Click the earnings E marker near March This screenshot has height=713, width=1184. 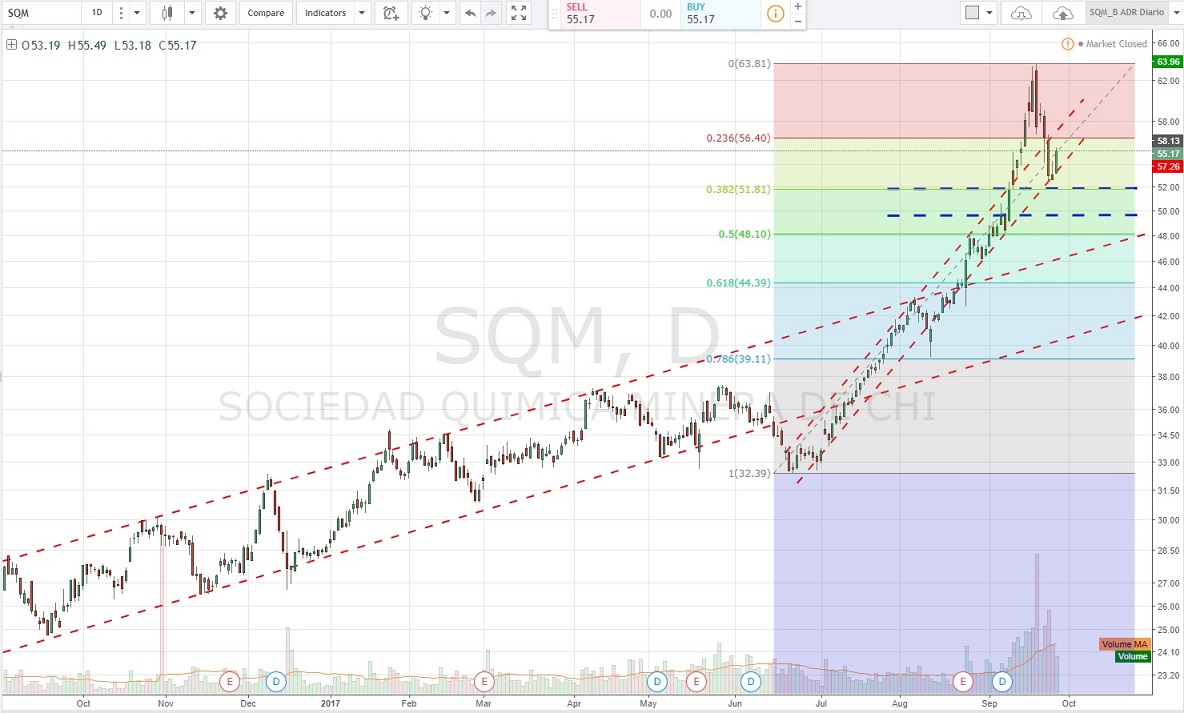click(484, 682)
